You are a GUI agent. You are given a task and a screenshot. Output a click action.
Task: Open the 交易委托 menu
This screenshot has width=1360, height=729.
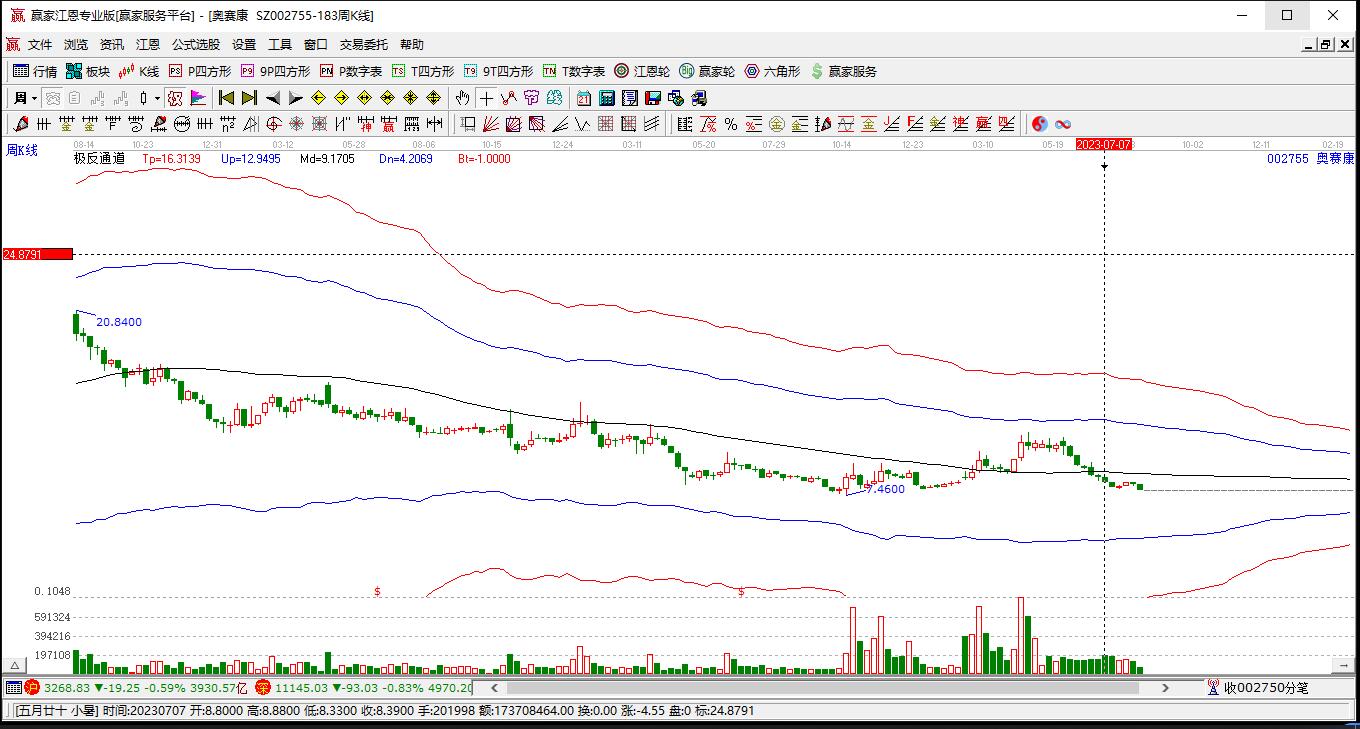(364, 45)
